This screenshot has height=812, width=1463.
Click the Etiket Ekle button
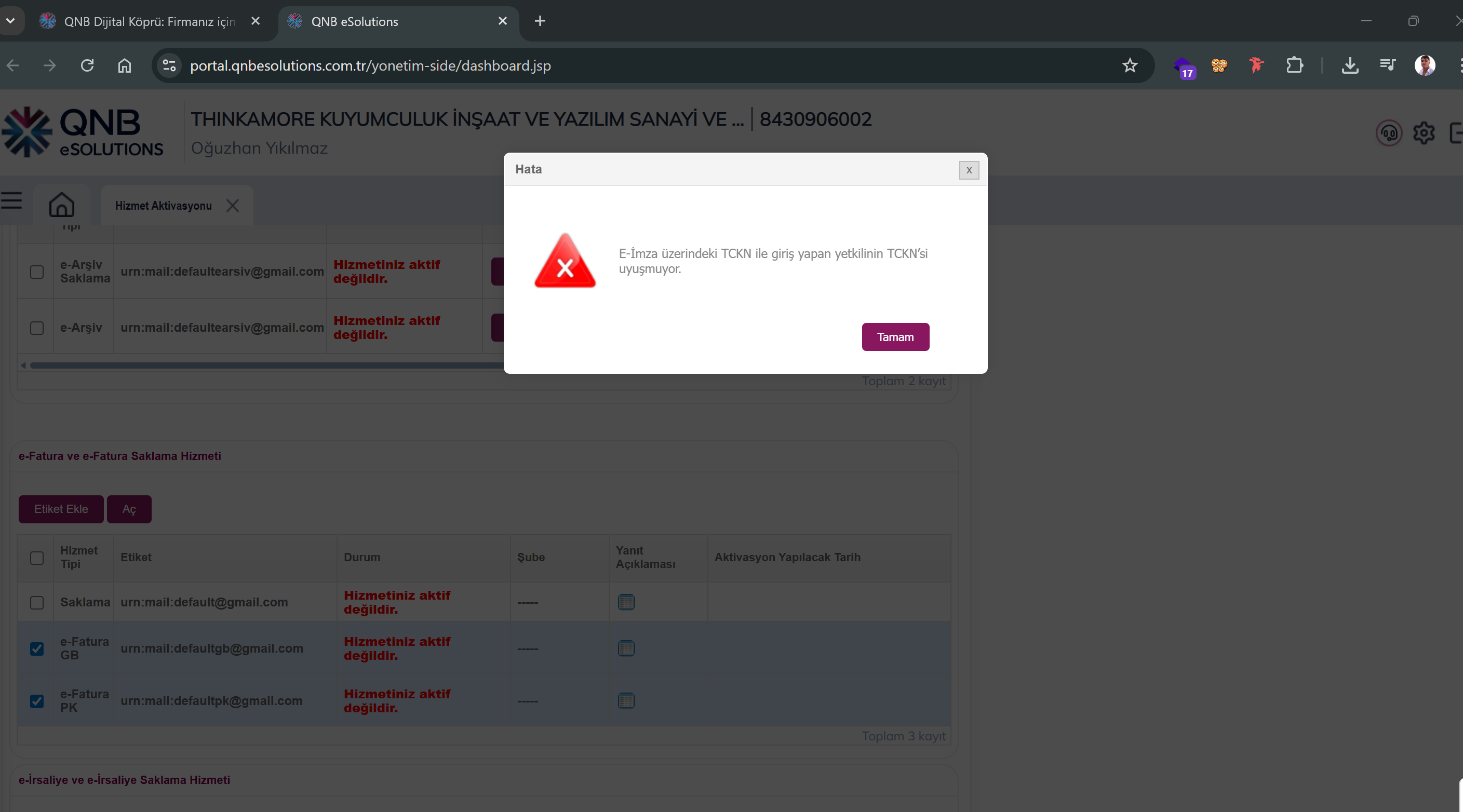[61, 509]
